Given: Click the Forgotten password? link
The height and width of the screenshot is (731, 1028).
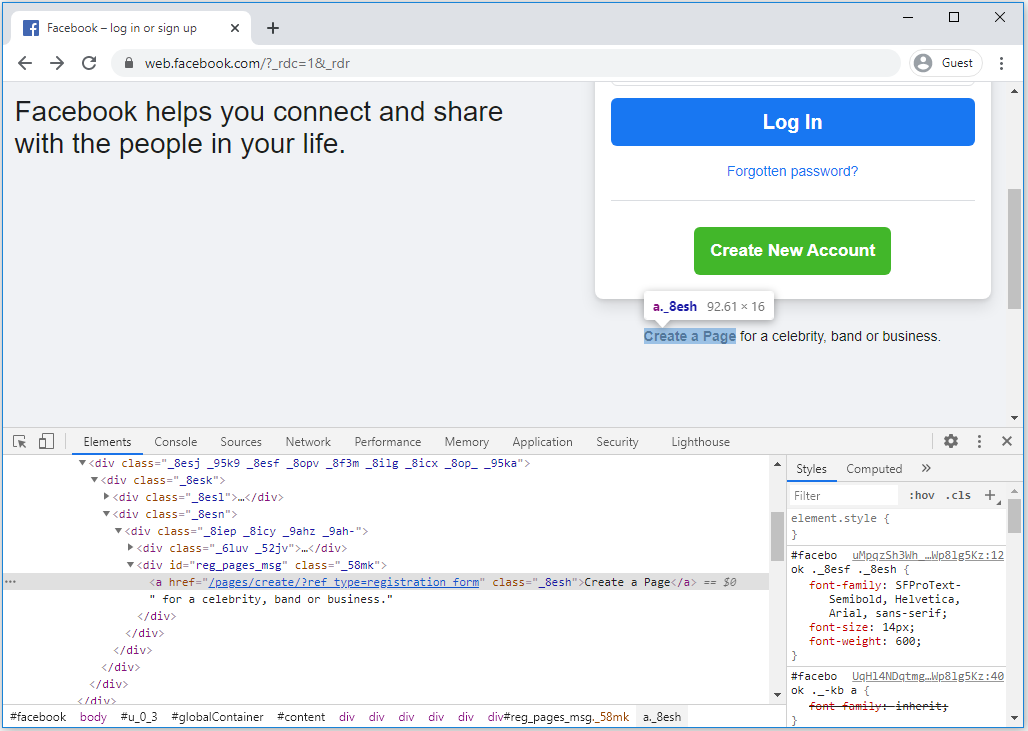Looking at the screenshot, I should tap(792, 171).
